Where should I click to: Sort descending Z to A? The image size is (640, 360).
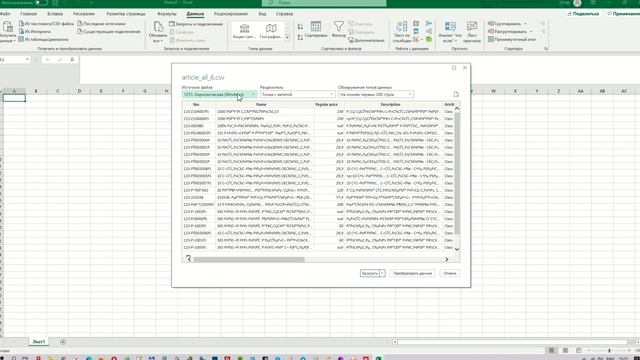pos(300,37)
